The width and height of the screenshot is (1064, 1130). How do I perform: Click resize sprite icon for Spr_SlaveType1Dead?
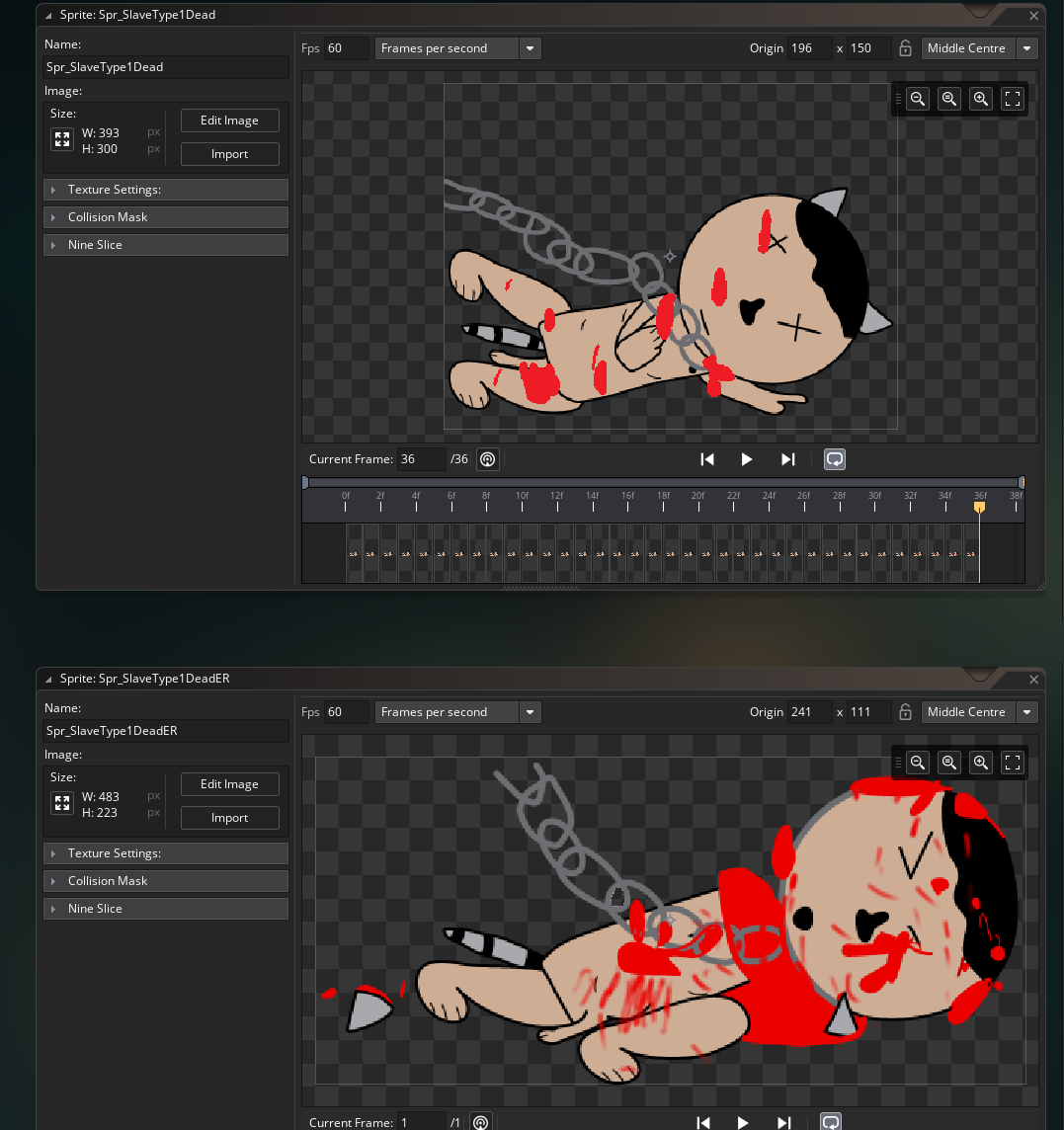62,140
